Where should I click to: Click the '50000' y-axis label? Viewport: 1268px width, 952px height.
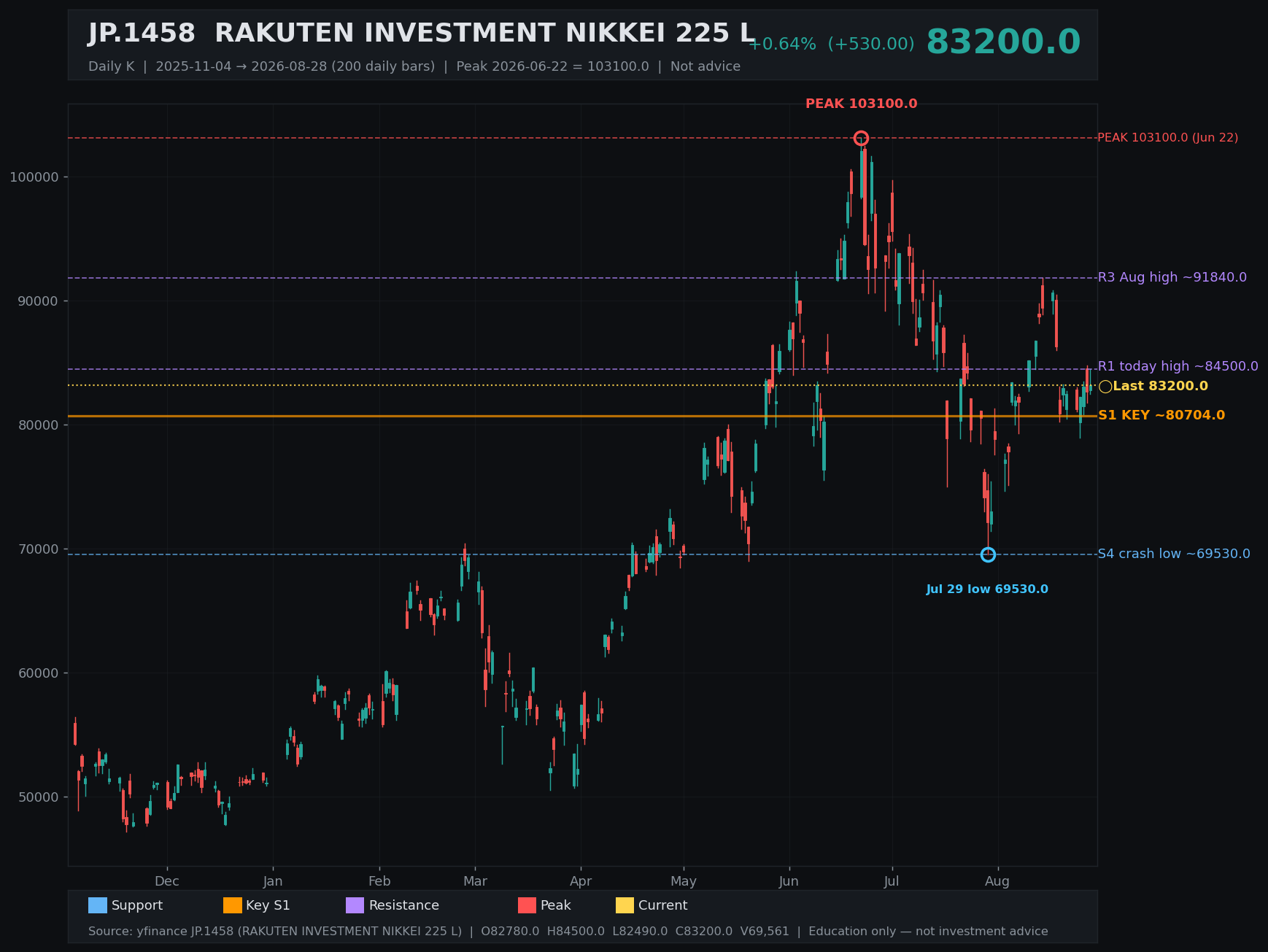tap(38, 797)
